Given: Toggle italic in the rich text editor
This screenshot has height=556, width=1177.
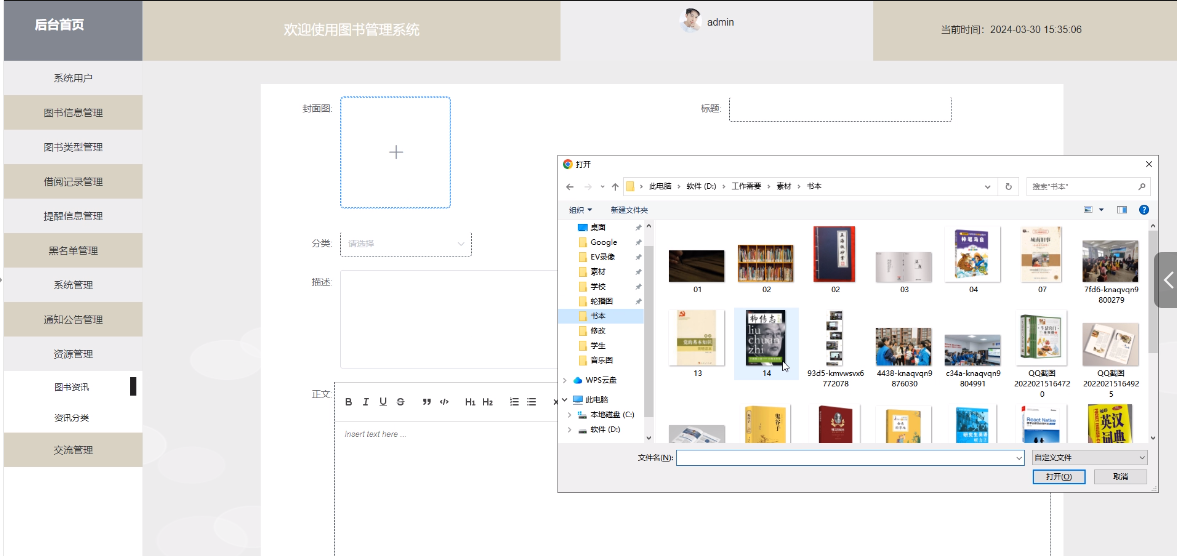Looking at the screenshot, I should (x=366, y=402).
